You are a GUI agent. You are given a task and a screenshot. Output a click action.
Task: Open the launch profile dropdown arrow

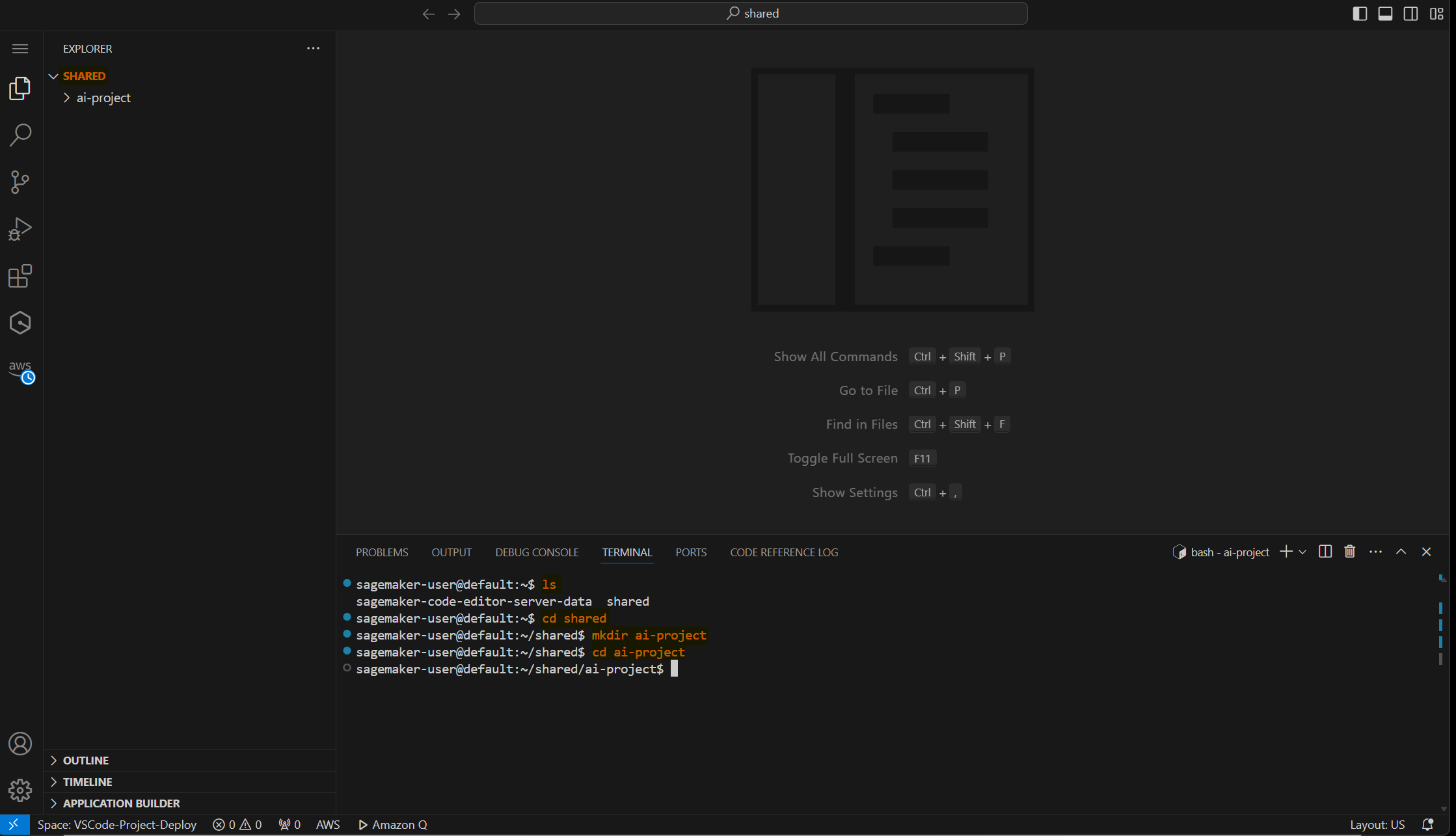click(x=1302, y=552)
